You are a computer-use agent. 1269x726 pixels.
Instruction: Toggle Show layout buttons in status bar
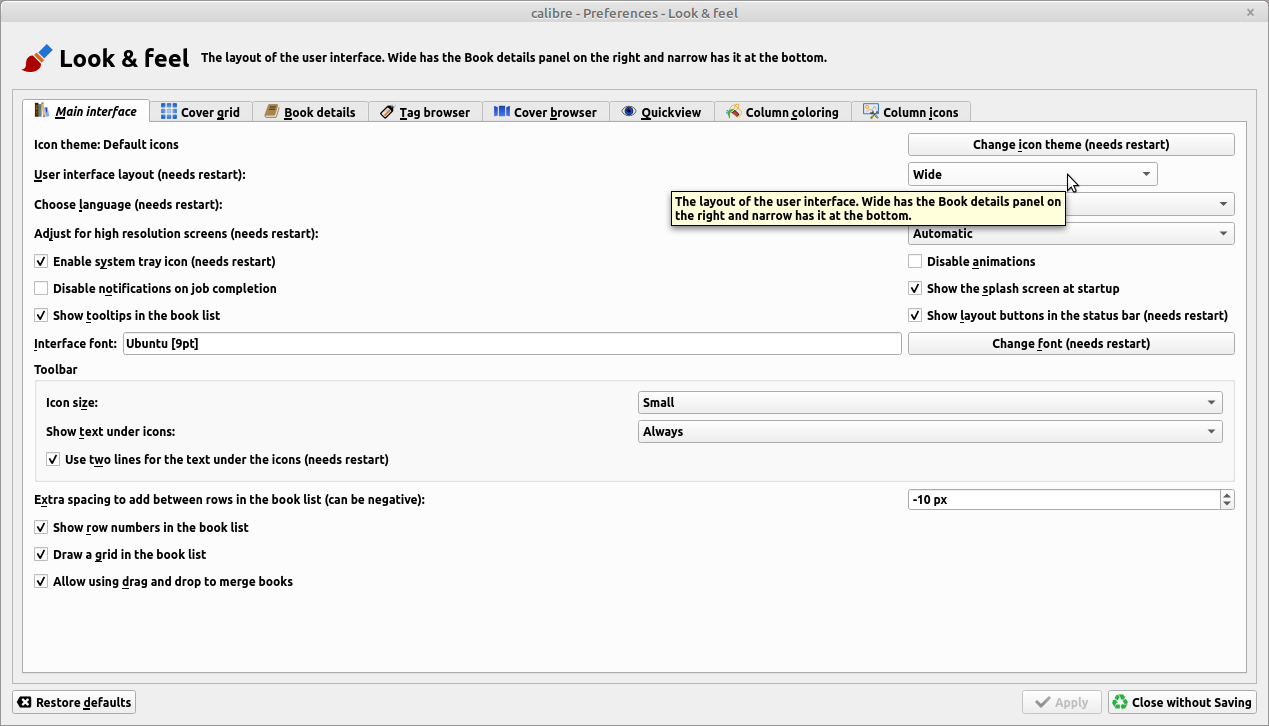[915, 315]
